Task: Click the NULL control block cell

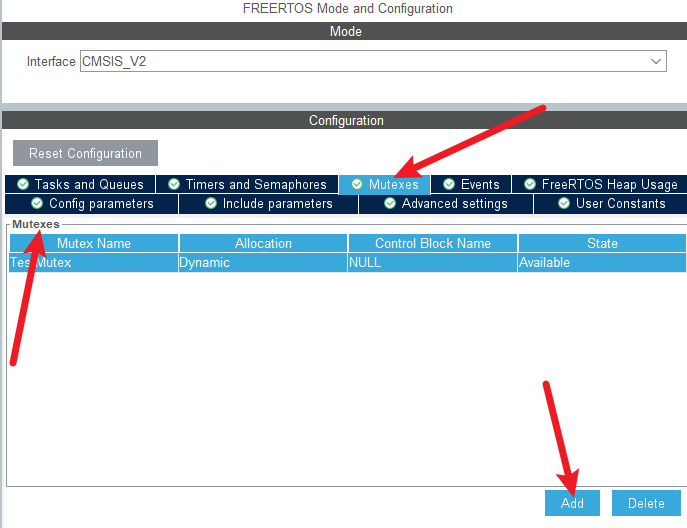Action: [x=432, y=262]
